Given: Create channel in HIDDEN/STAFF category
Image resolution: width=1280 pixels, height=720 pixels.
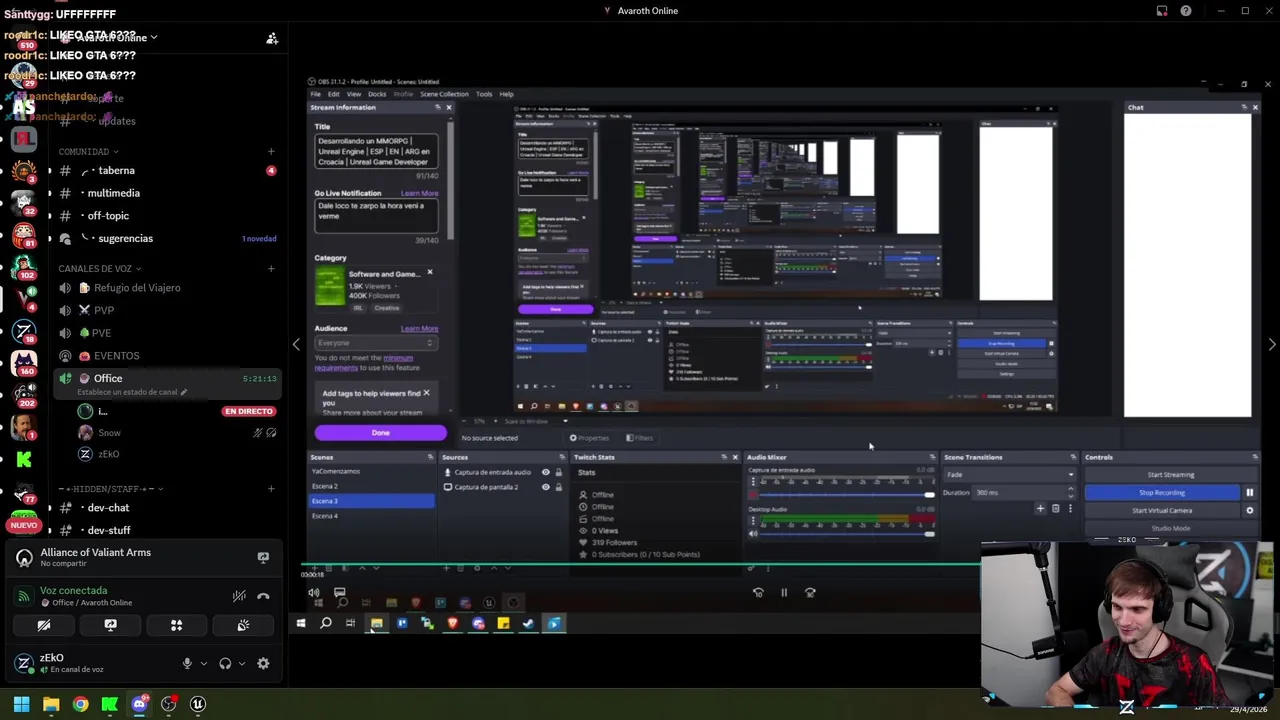Looking at the screenshot, I should (271, 489).
